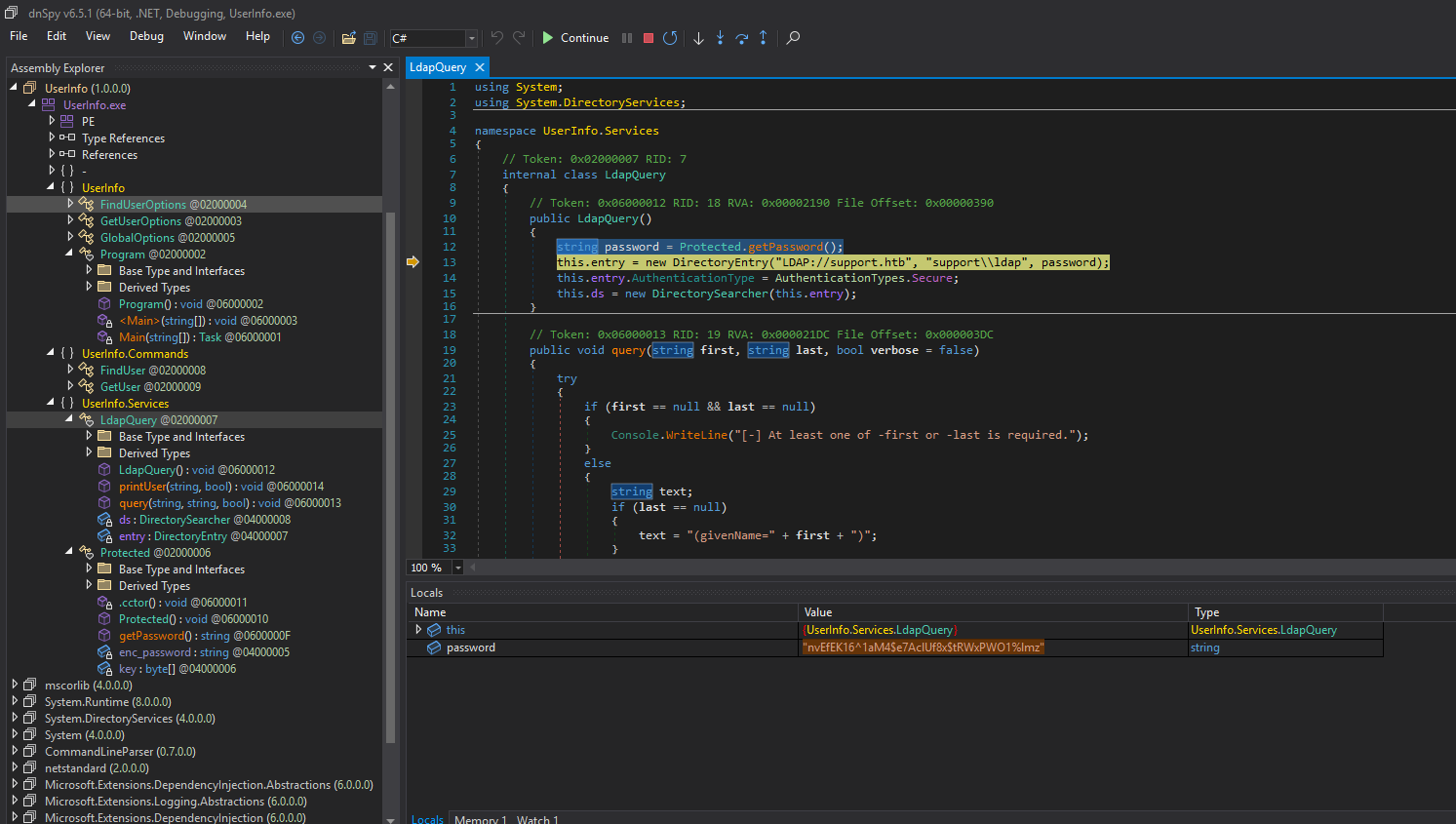Open the View menu
The width and height of the screenshot is (1456, 824).
98,36
